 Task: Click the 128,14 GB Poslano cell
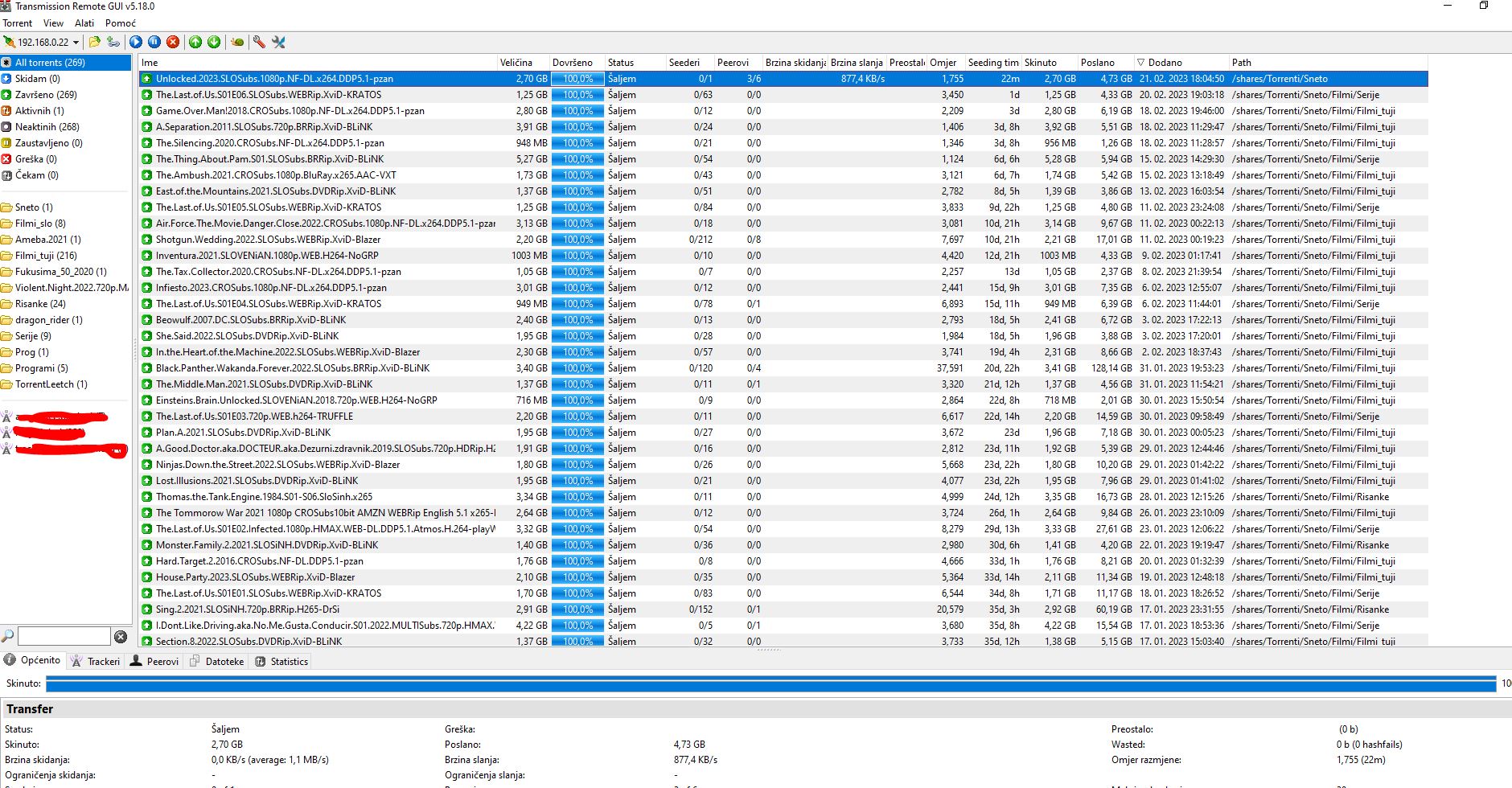[x=1107, y=368]
